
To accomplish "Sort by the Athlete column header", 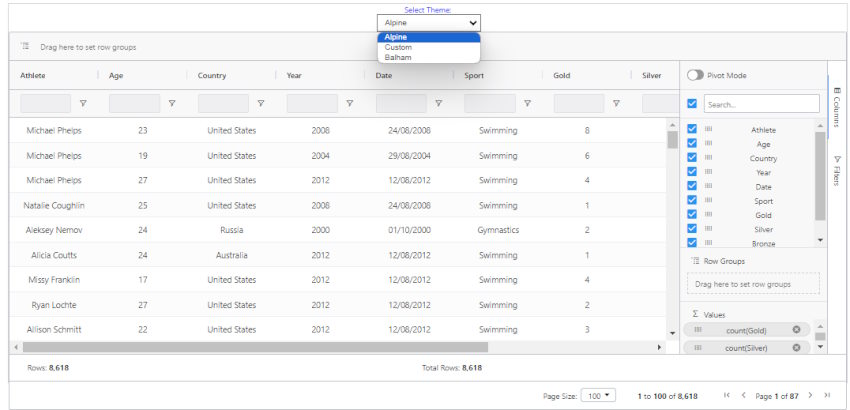I will coord(33,75).
